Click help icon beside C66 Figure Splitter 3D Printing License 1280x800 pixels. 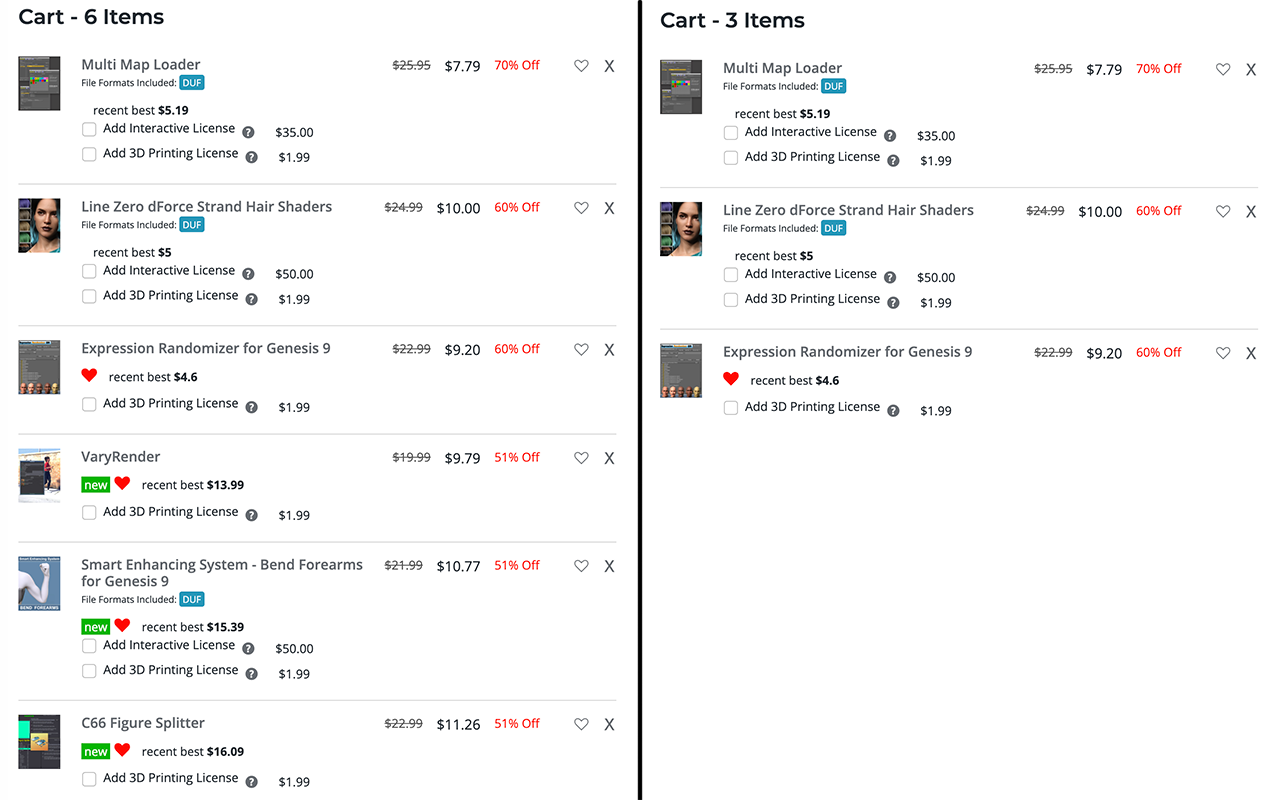[x=251, y=782]
